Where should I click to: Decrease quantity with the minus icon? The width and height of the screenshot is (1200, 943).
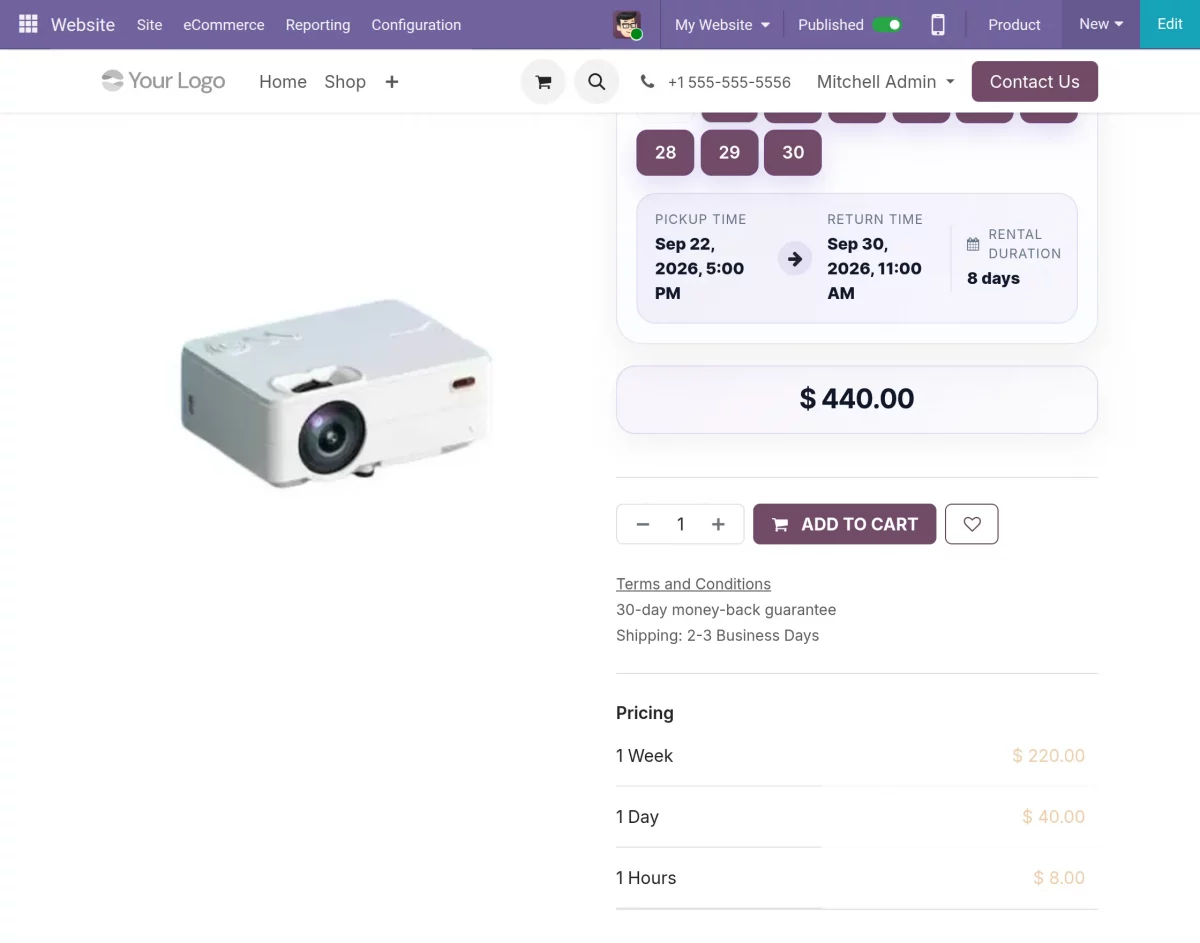tap(643, 524)
